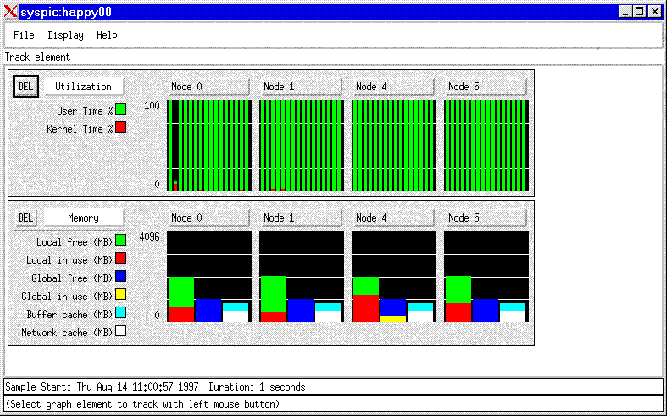Viewport: 667px width, 416px height.
Task: Select Node 5 header in Memory row
Action: tap(484, 217)
